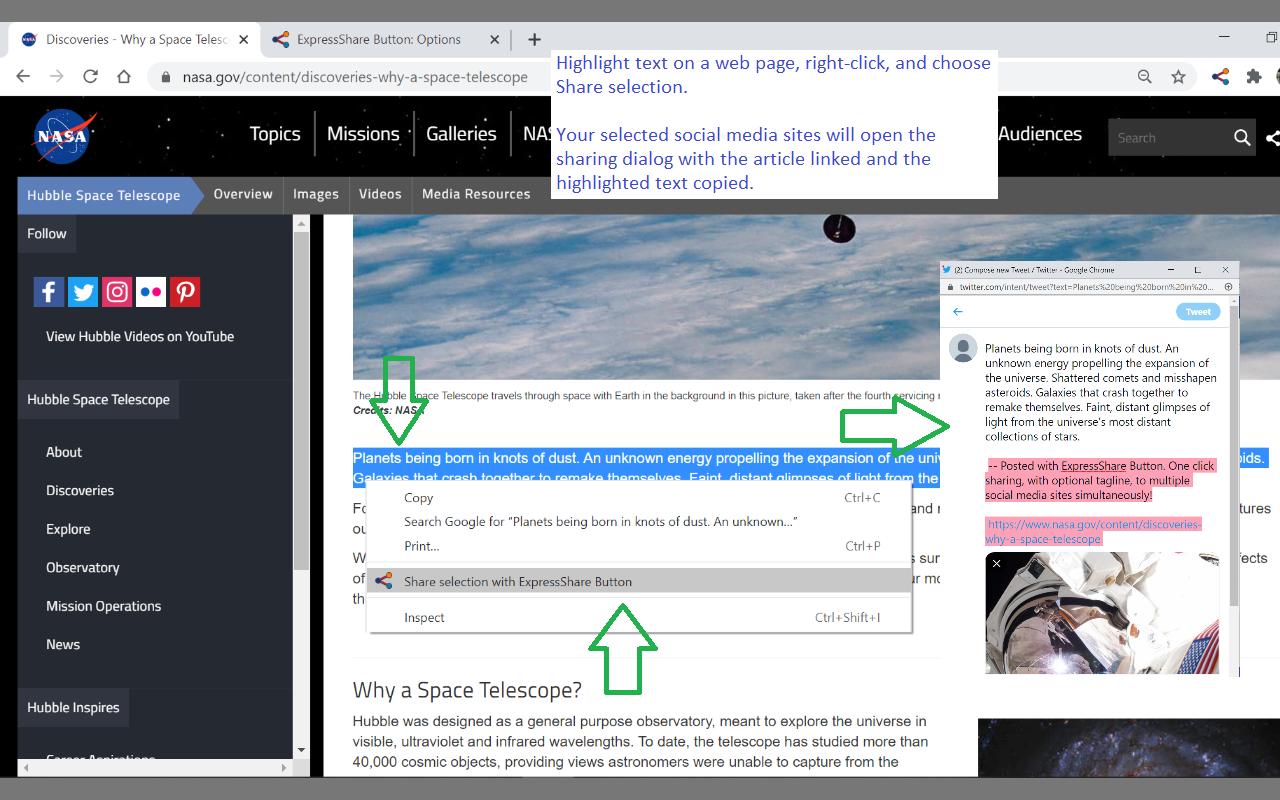This screenshot has width=1280, height=800.
Task: Open the Facebook icon in the Follow panel
Action: [x=48, y=291]
